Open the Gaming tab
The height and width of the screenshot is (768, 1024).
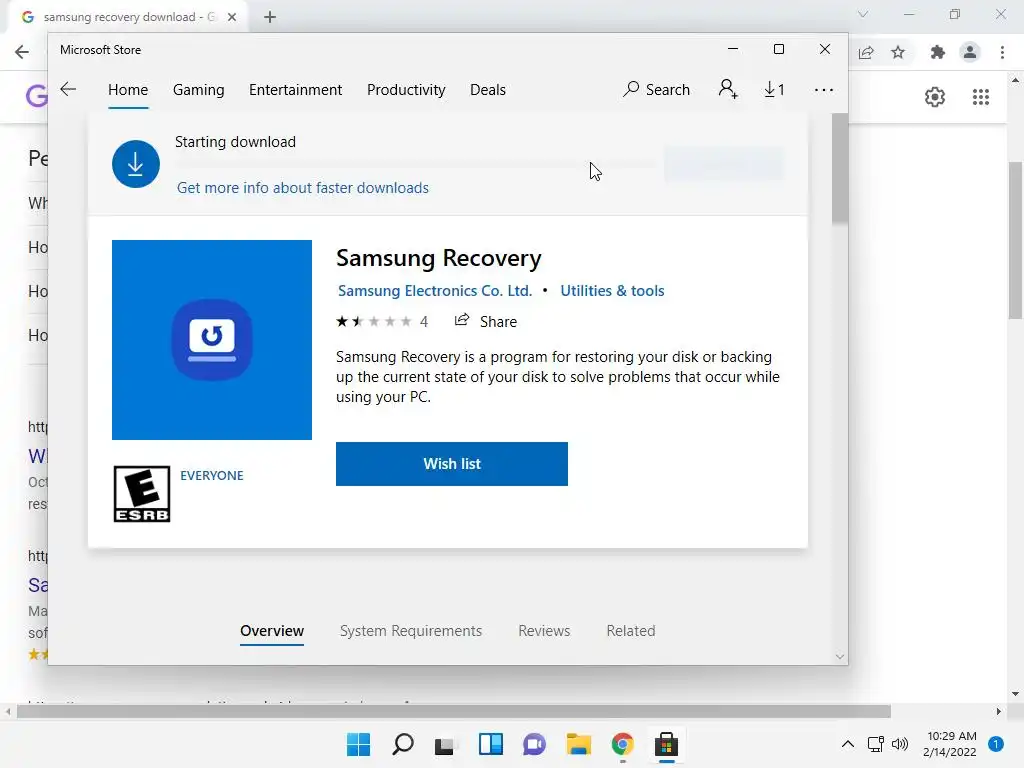[199, 89]
